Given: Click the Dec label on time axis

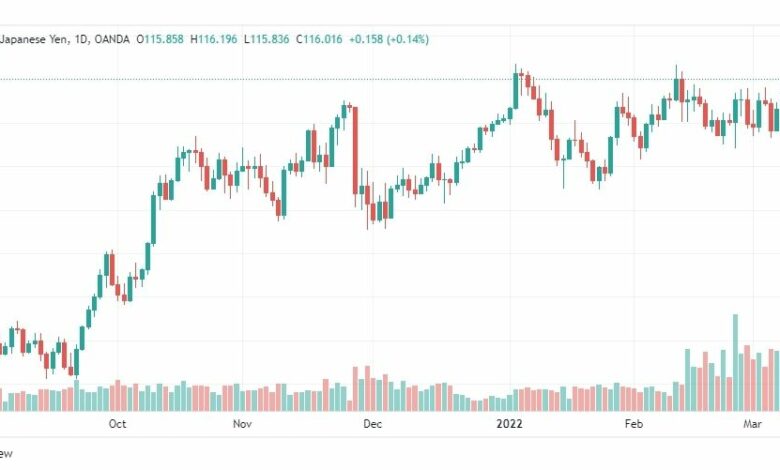Looking at the screenshot, I should point(373,424).
